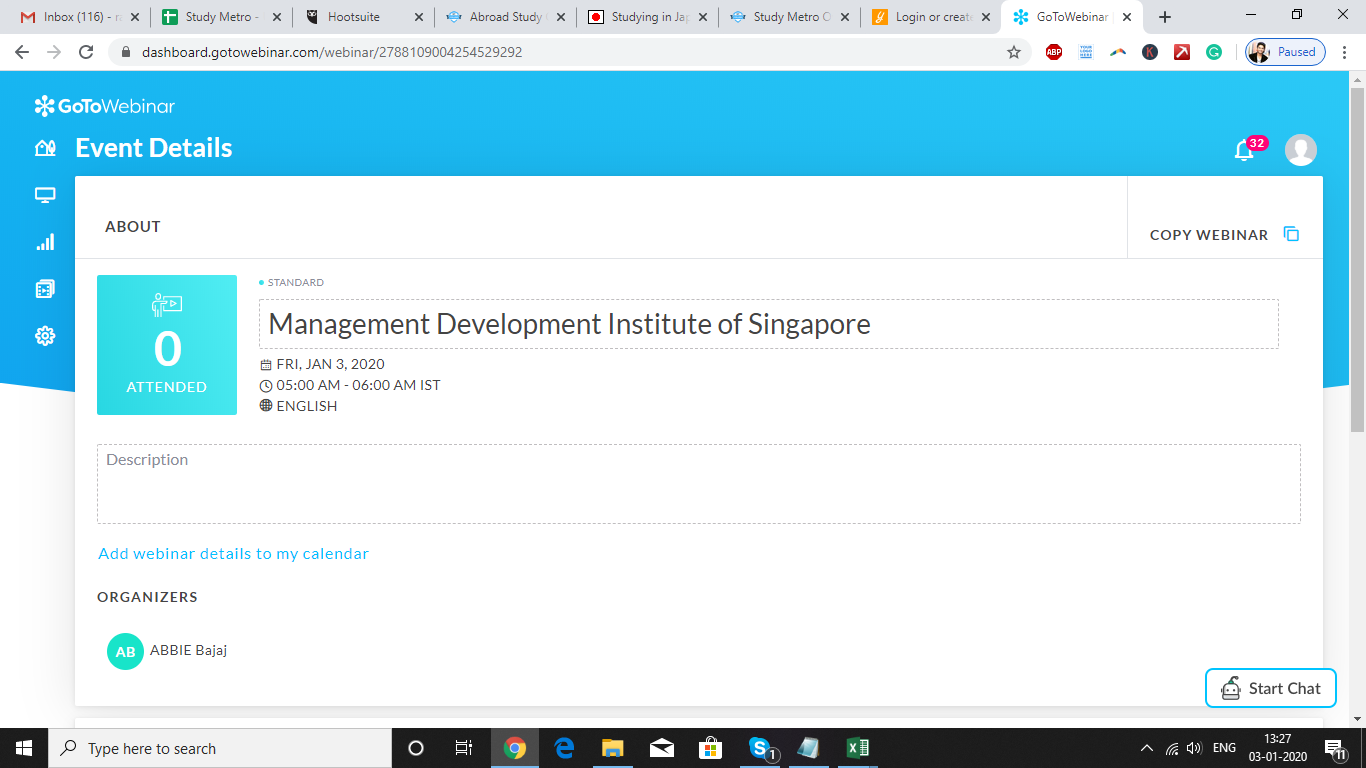Click the Paused profile button in Chrome
The height and width of the screenshot is (768, 1366).
1285,52
